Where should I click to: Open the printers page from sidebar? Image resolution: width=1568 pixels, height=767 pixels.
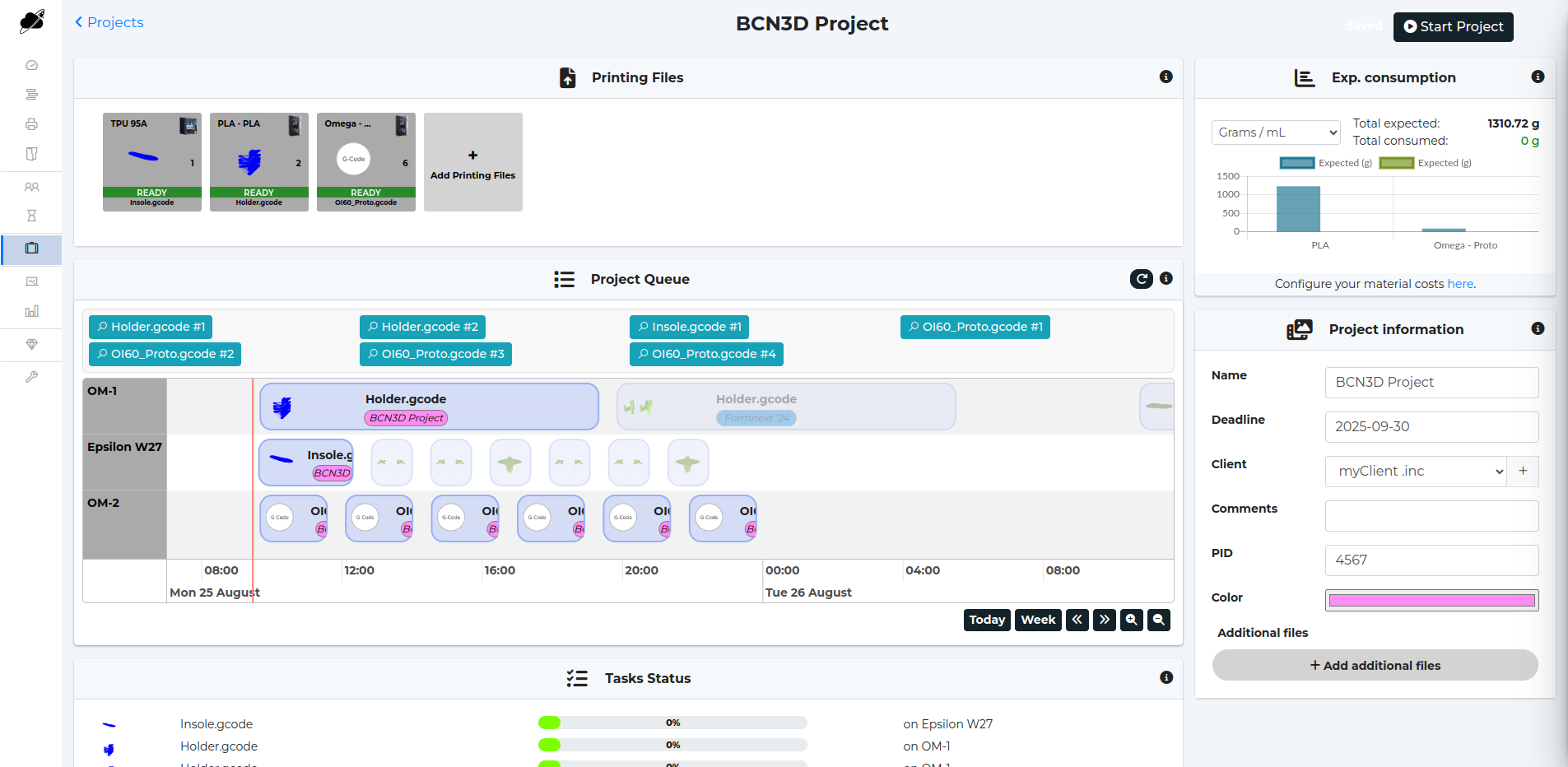point(31,124)
